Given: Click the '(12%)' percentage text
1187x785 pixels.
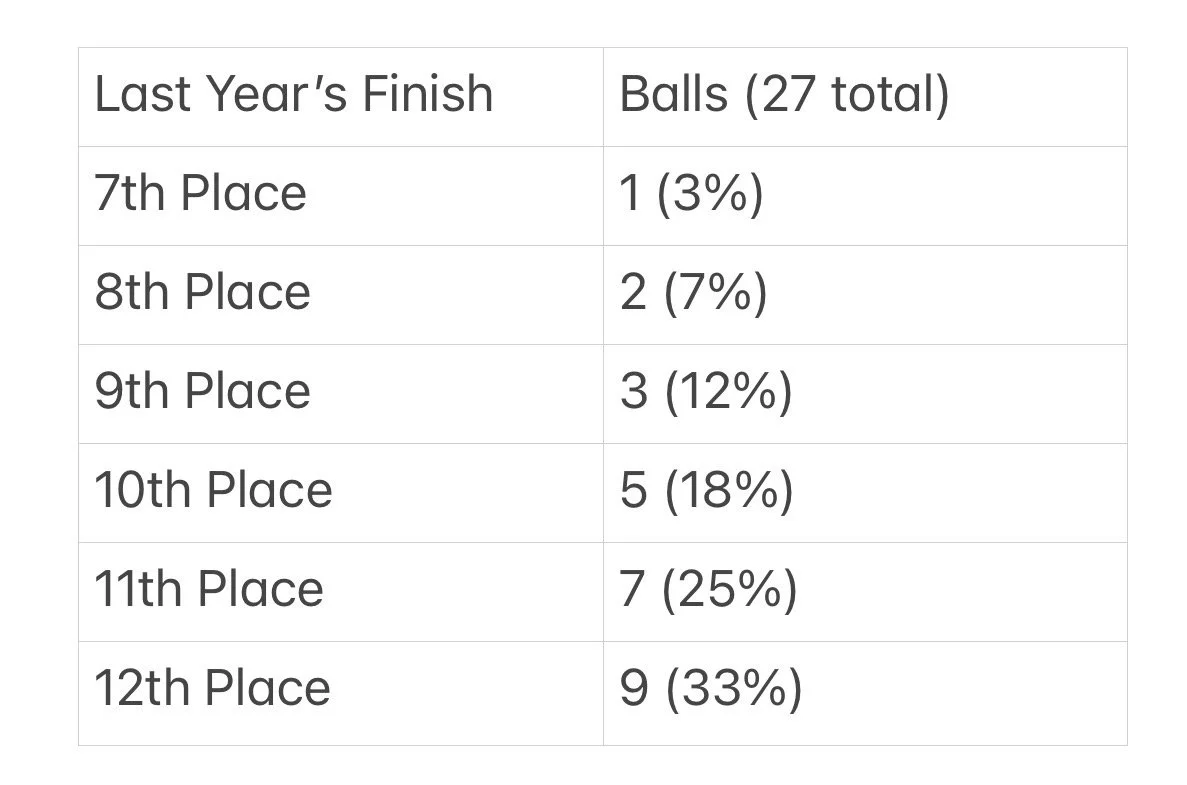Looking at the screenshot, I should pos(728,392).
